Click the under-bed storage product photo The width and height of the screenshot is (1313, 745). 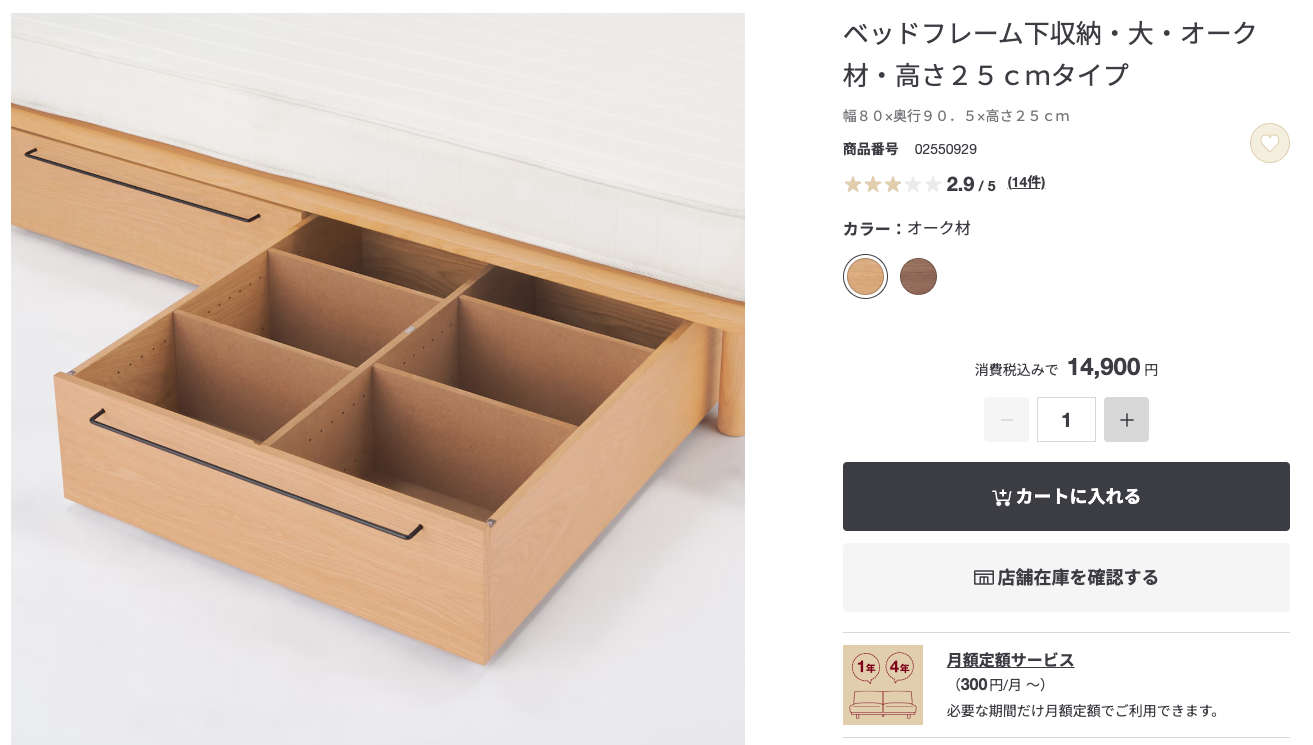[378, 380]
